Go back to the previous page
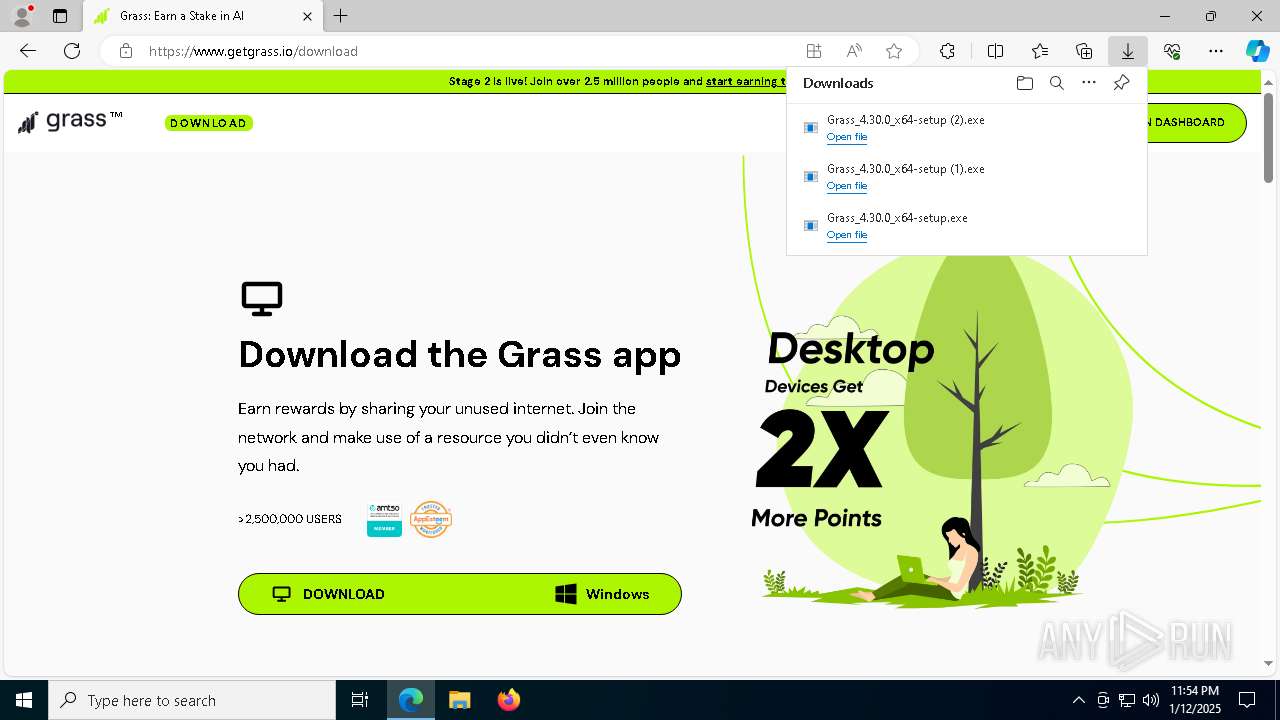1280x720 pixels. click(28, 51)
